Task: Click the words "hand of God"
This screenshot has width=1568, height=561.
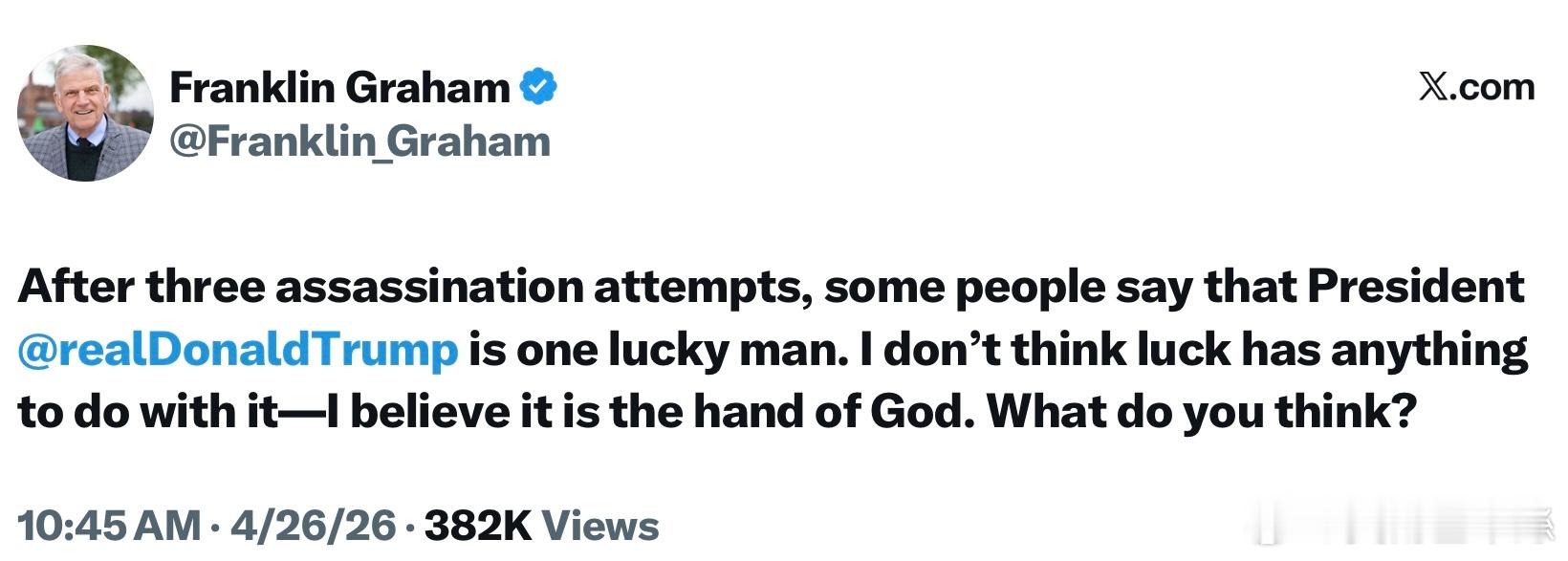Action: 825,412
